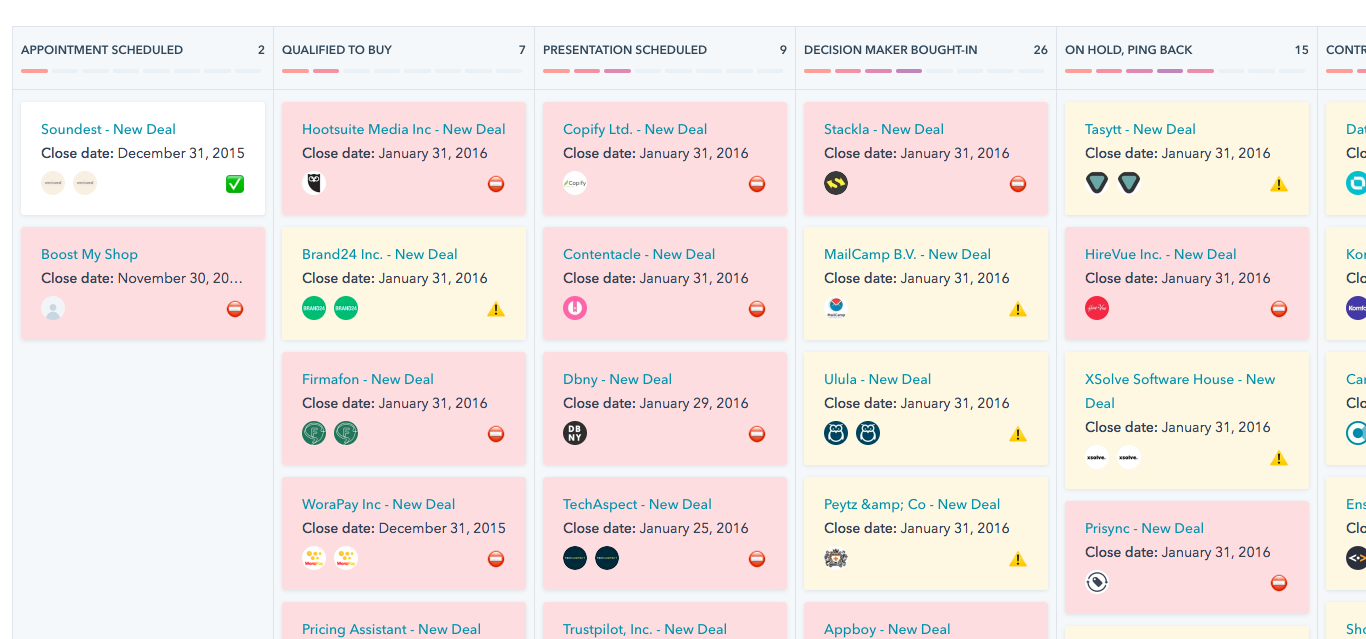Select the Appointment Scheduled column header
The height and width of the screenshot is (639, 1366).
[102, 50]
